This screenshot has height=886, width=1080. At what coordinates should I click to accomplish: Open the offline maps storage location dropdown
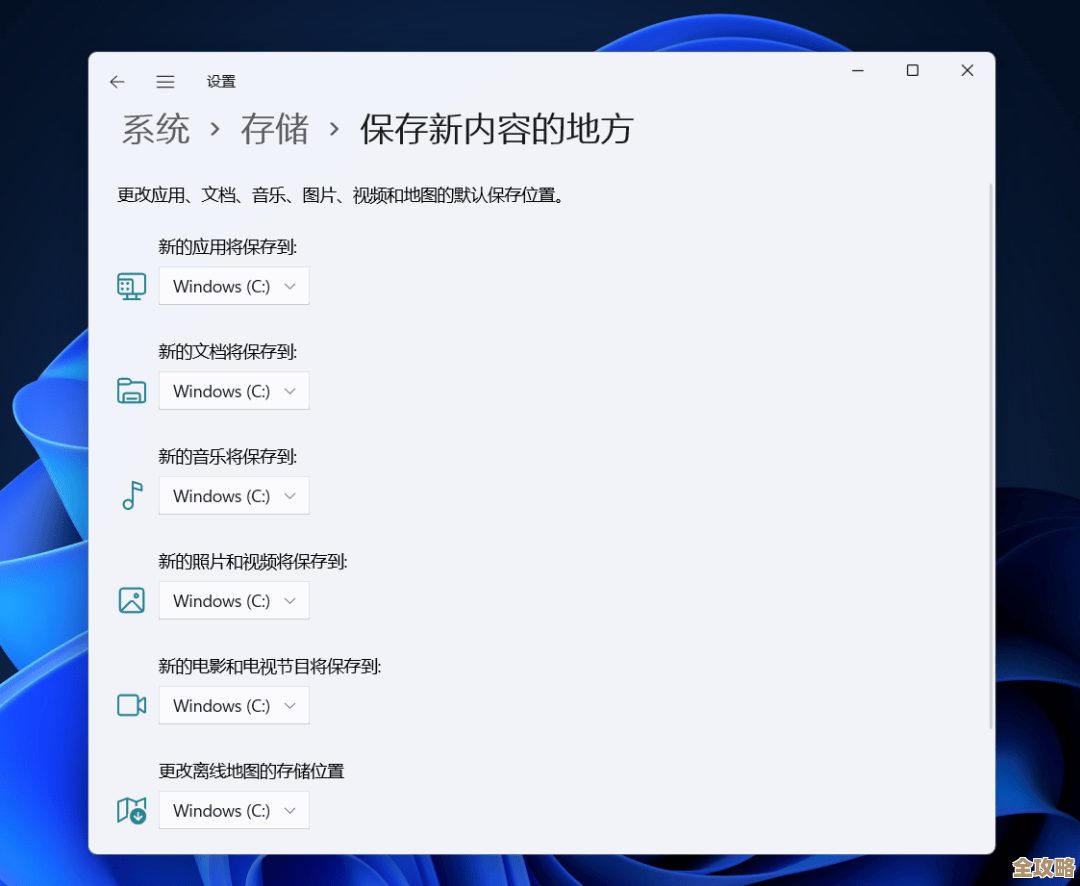point(233,810)
